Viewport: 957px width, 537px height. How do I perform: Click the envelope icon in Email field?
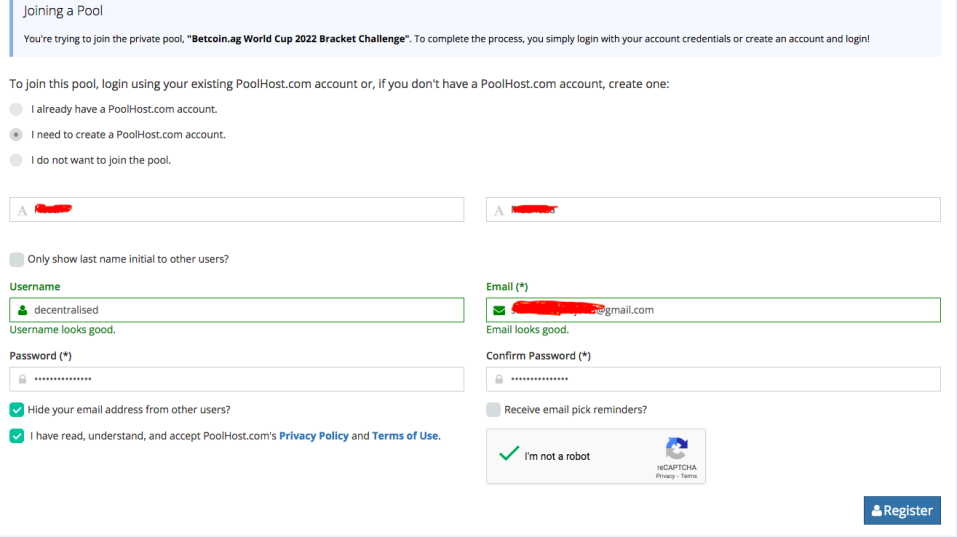[x=499, y=310]
